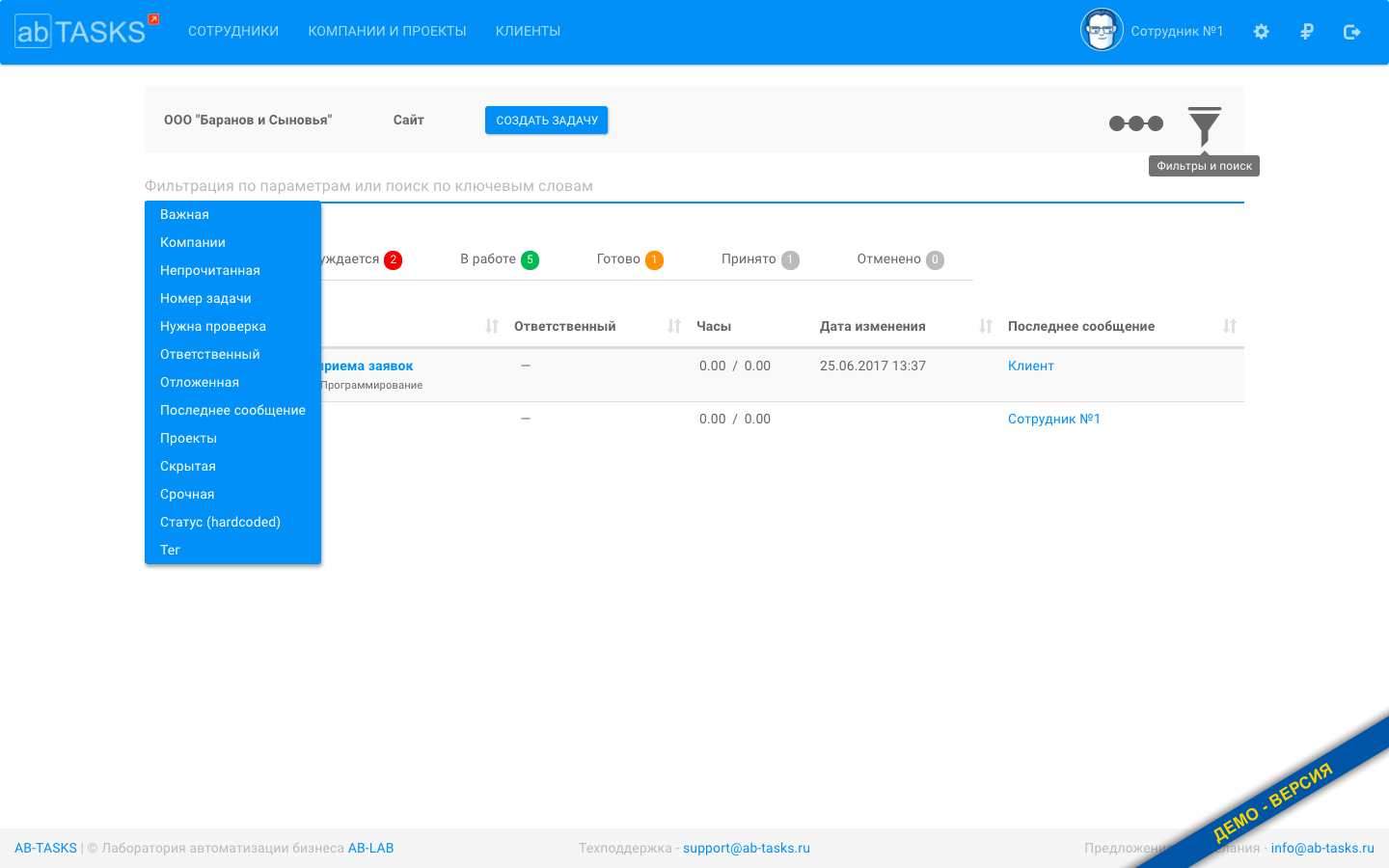Sort by Последнее сообщение column arrows
Image resolution: width=1389 pixels, height=868 pixels.
[x=1230, y=327]
